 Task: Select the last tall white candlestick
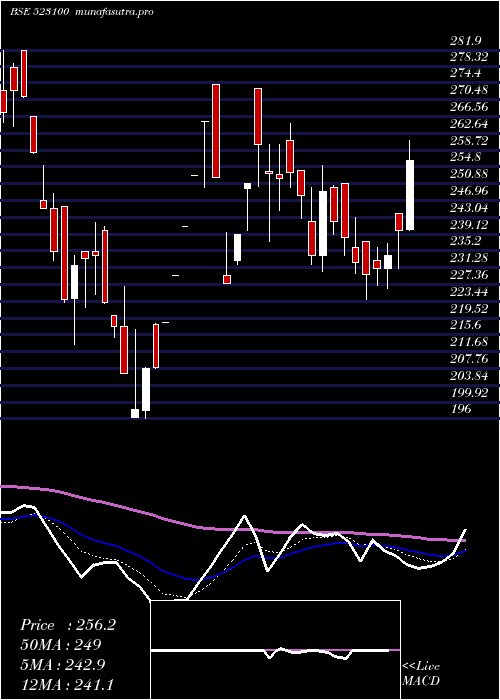tap(410, 195)
